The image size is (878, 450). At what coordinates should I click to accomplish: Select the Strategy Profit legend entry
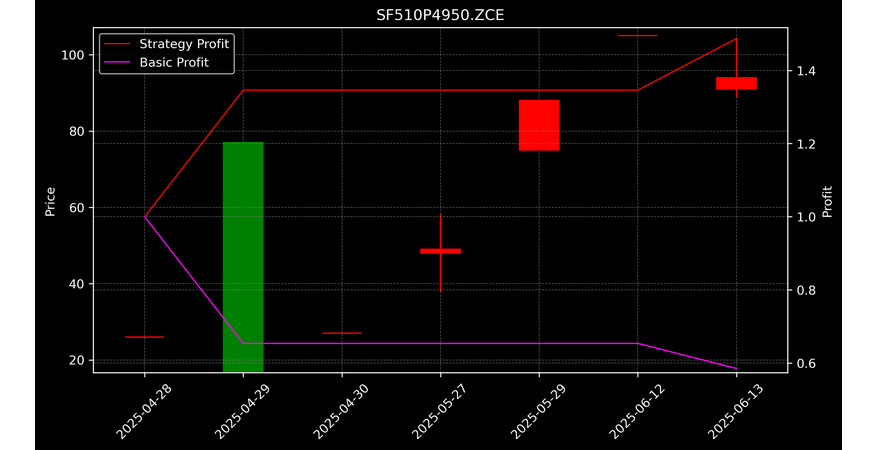[x=167, y=44]
